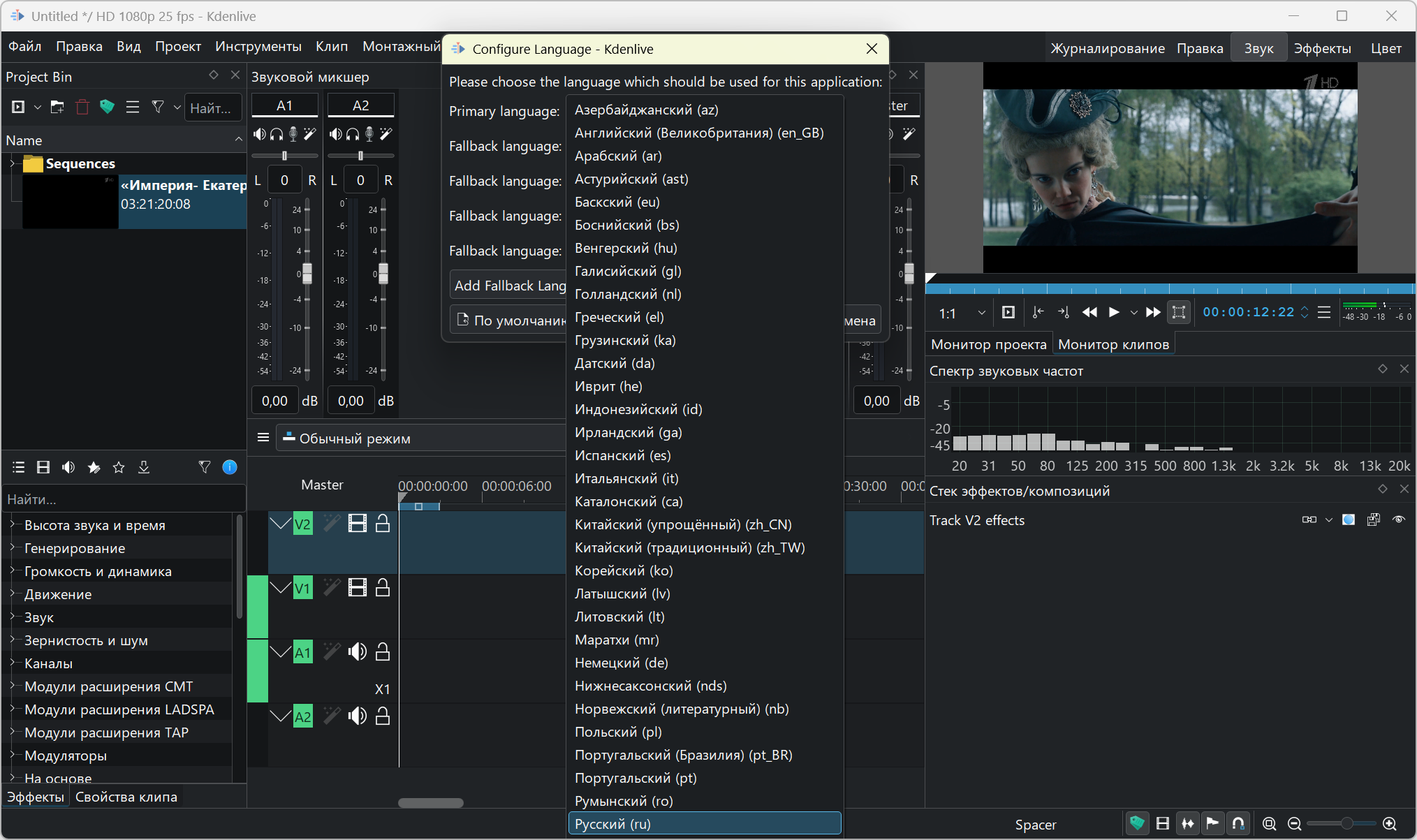Expand the Громкость и динамика effects category
Screen dimensions: 1417x840
tap(12, 570)
